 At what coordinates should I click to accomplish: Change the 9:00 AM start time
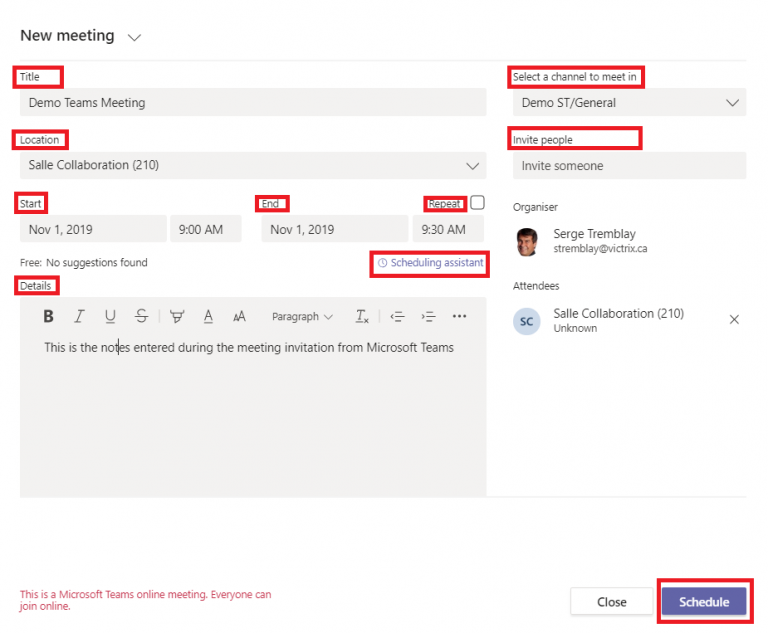[206, 229]
